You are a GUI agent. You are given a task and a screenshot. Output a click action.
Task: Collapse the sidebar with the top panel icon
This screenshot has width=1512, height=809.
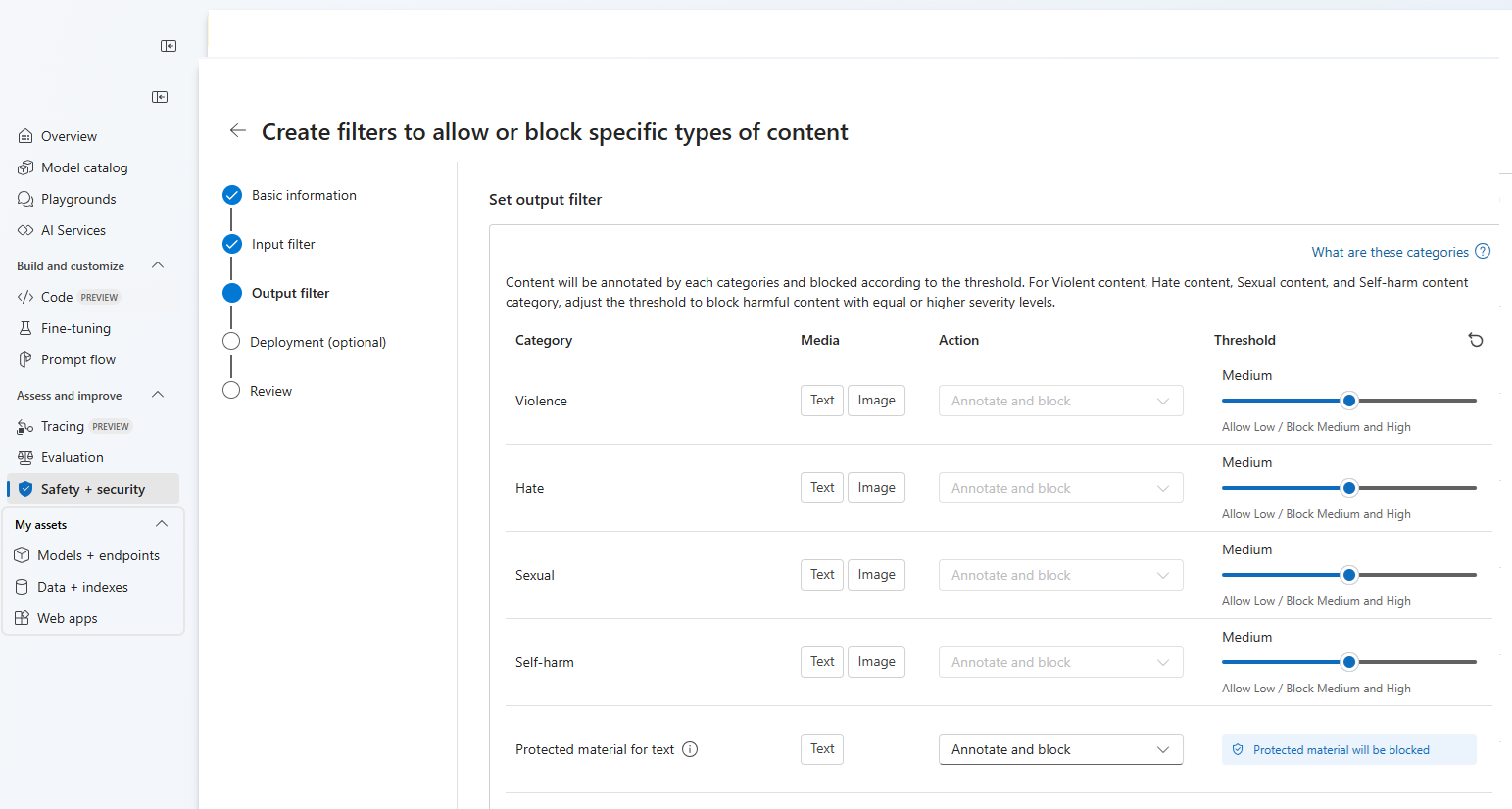click(169, 46)
